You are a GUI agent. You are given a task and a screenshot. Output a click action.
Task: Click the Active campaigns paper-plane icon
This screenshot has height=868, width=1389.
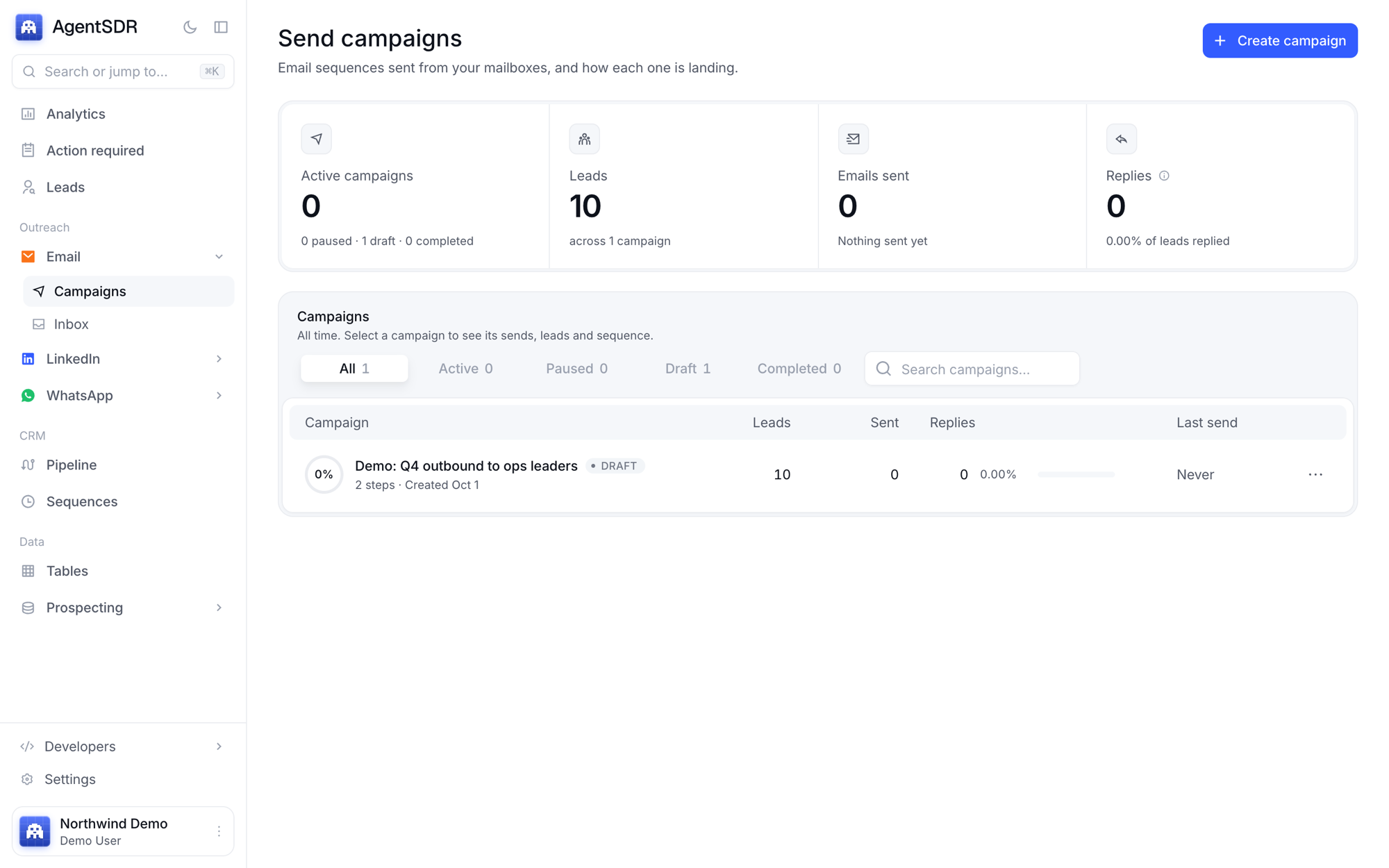tap(316, 139)
